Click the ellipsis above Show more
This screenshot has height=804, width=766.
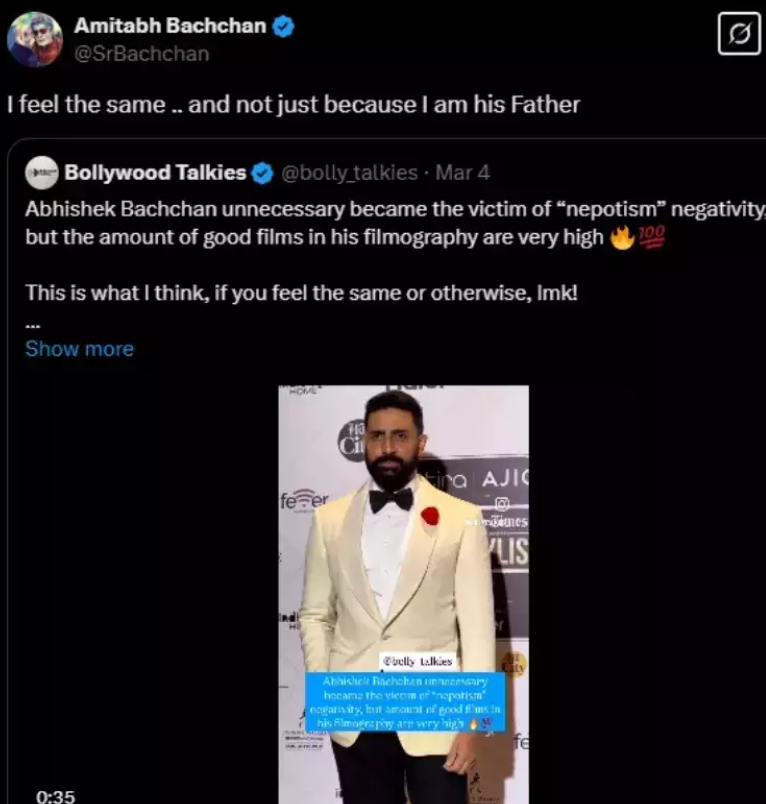click(x=33, y=325)
